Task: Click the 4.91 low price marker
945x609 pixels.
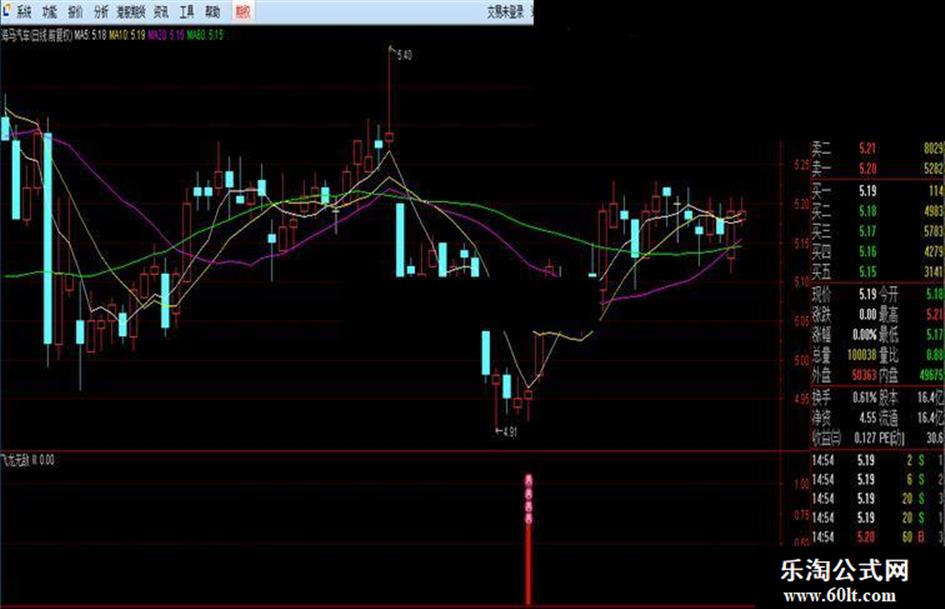Action: click(509, 432)
